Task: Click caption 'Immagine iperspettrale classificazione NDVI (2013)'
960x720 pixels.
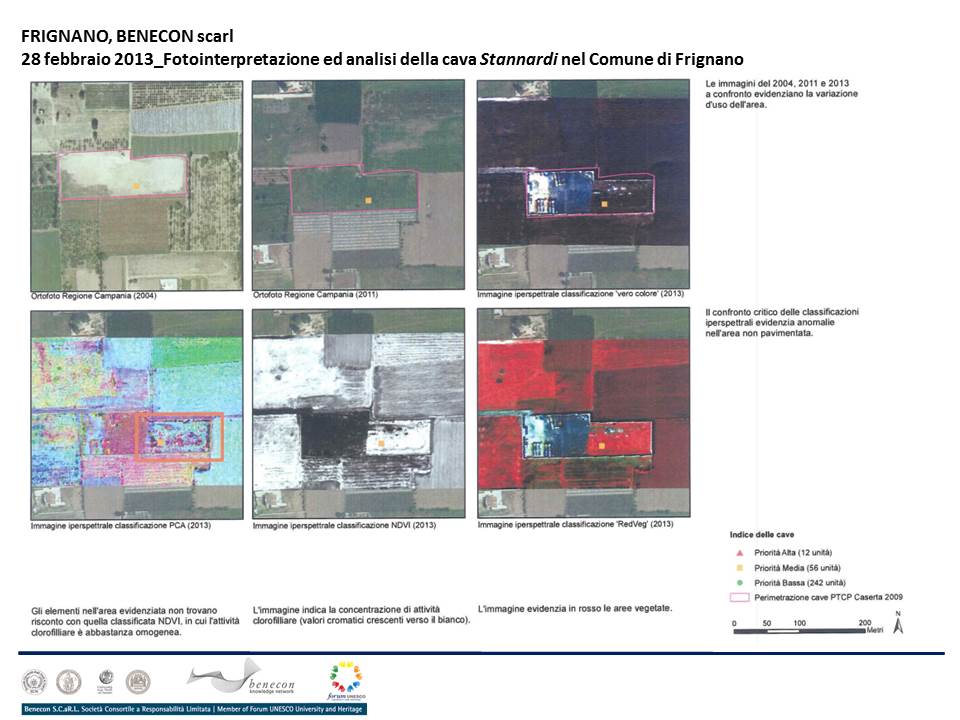Action: [344, 525]
